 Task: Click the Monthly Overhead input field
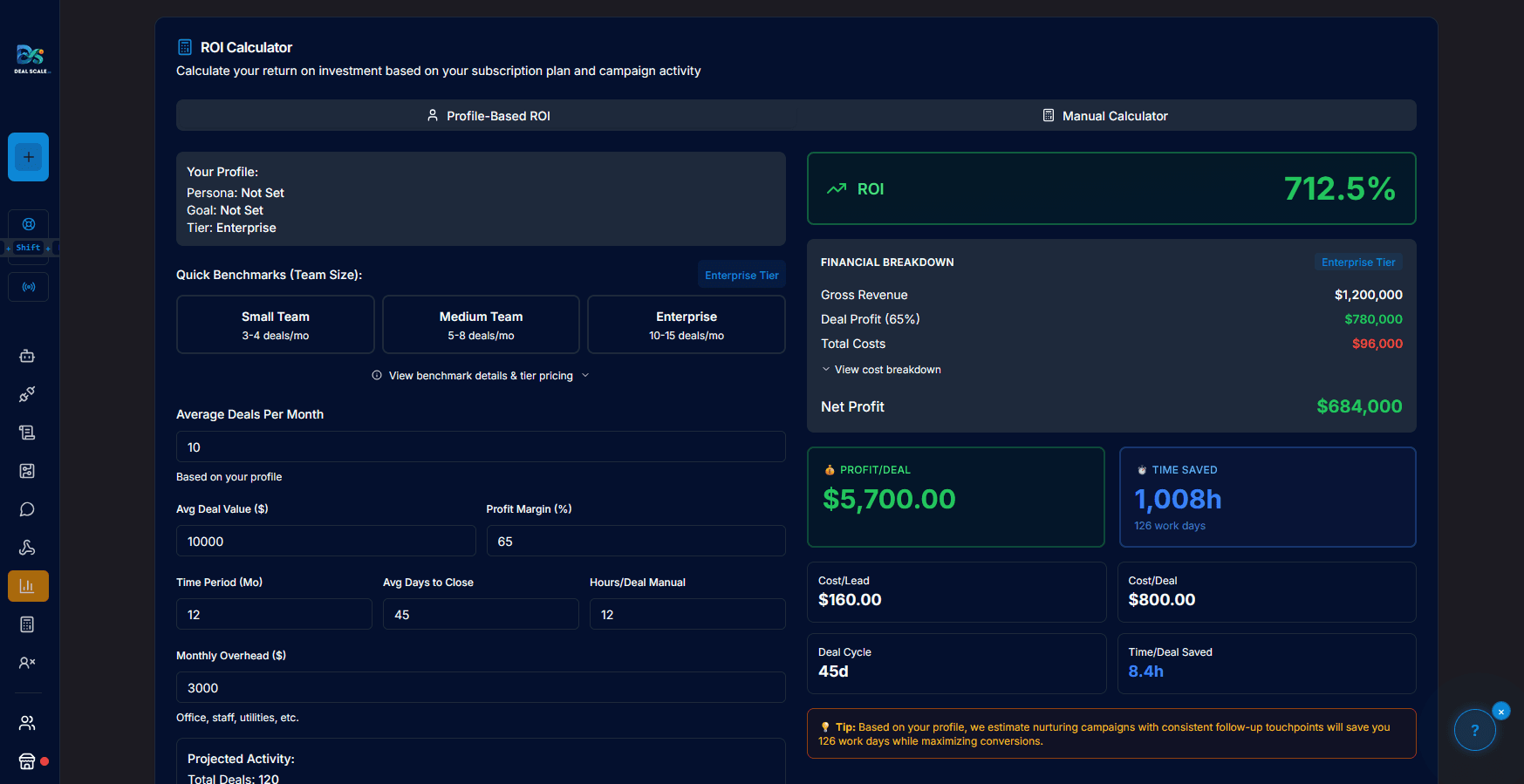click(x=481, y=688)
